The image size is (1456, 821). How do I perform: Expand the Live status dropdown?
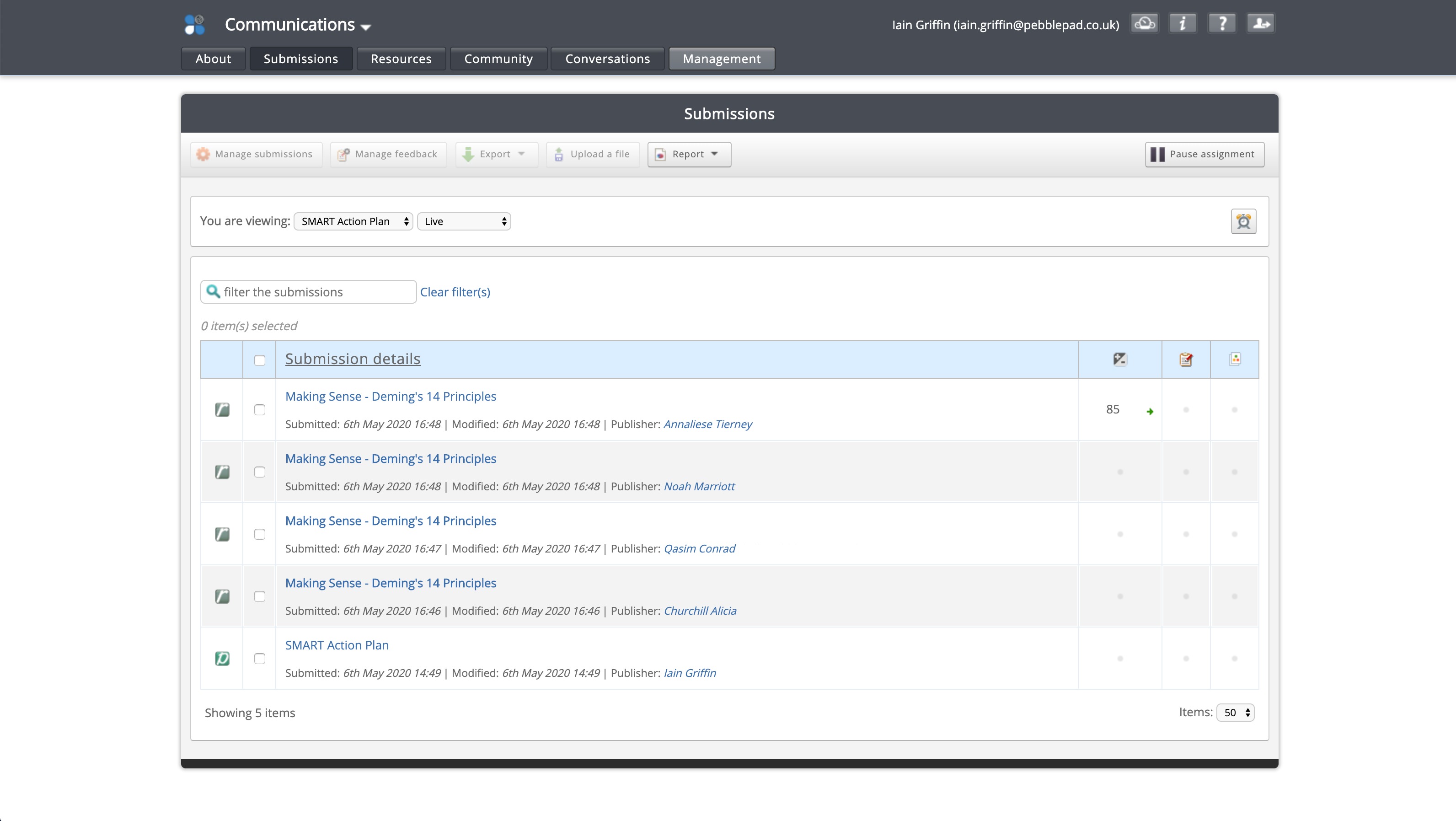464,222
